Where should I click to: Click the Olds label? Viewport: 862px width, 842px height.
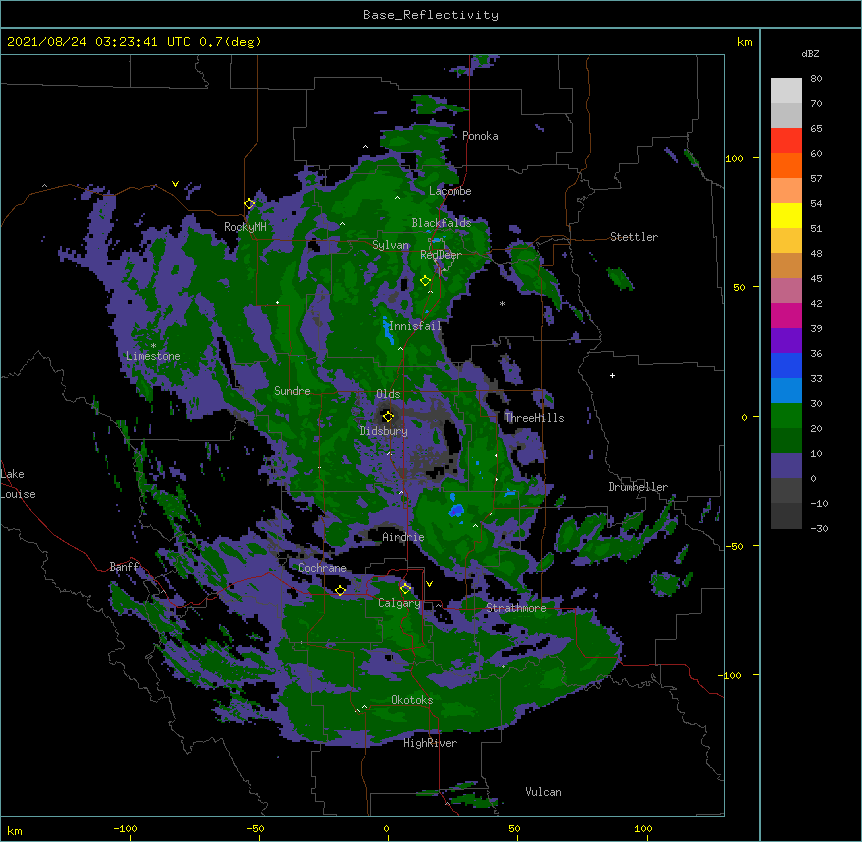pos(388,394)
